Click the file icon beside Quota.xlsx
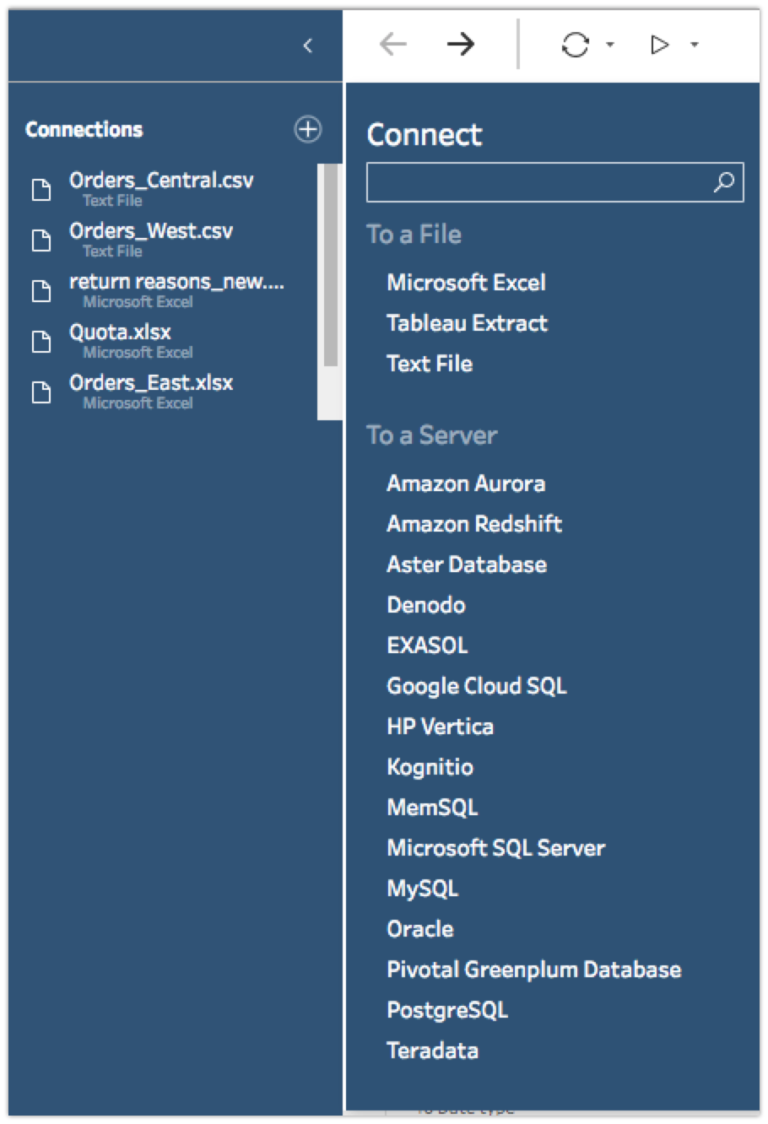Screen dimensions: 768x1124 pyautogui.click(x=41, y=341)
